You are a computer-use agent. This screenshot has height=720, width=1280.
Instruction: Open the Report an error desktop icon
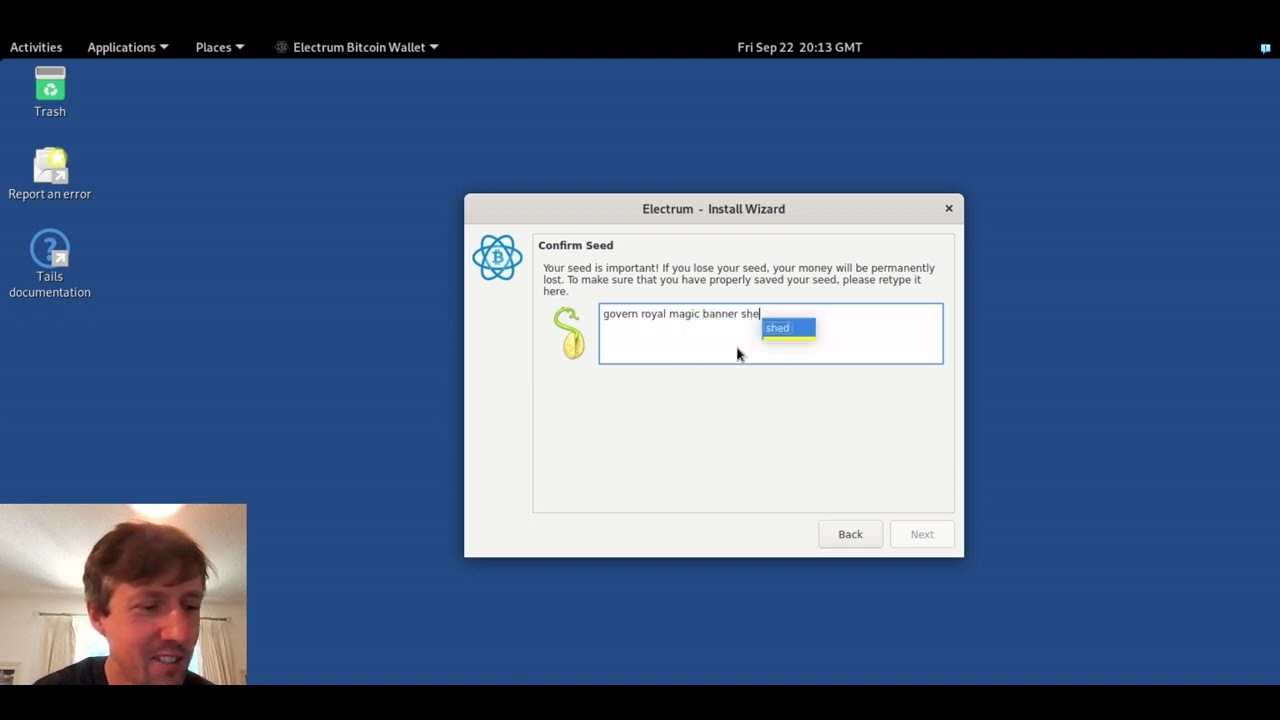(x=50, y=174)
